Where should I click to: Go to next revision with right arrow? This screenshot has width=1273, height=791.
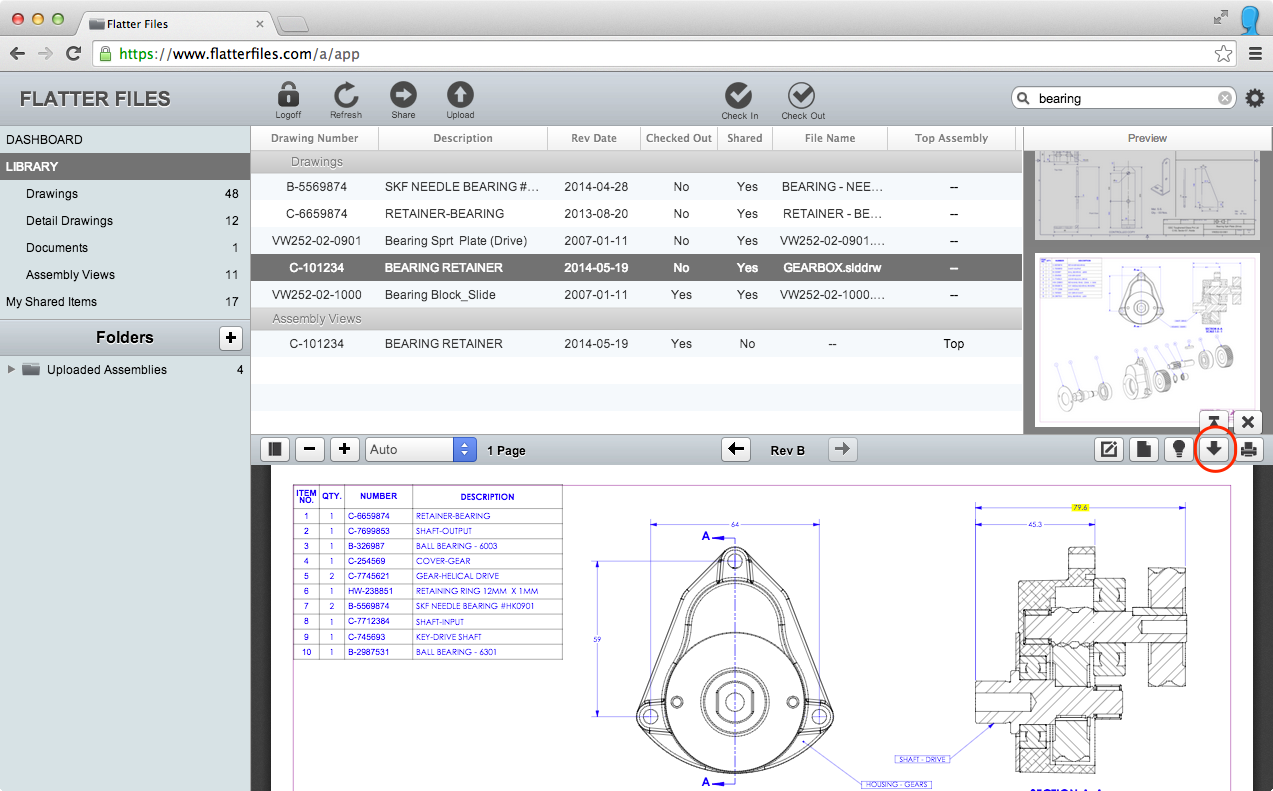pyautogui.click(x=842, y=450)
